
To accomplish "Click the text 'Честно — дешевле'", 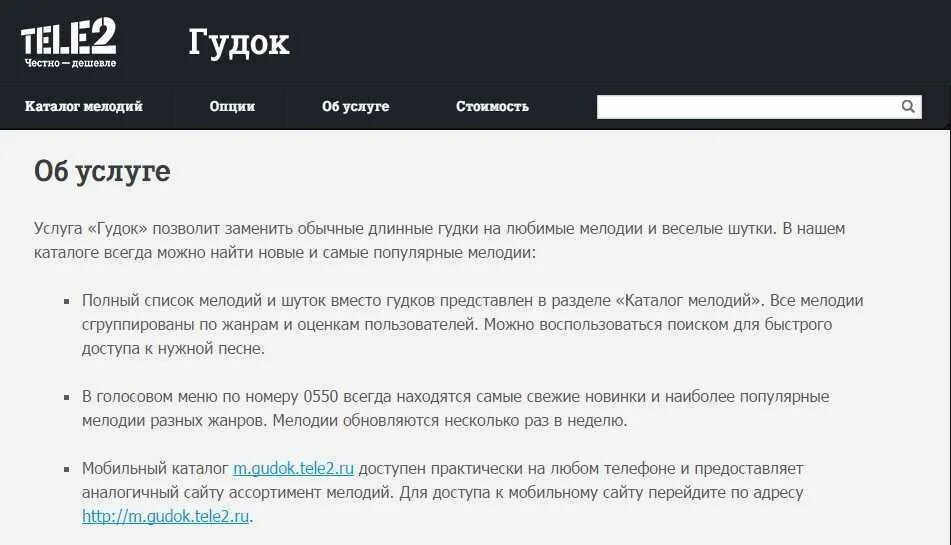I will coord(70,63).
